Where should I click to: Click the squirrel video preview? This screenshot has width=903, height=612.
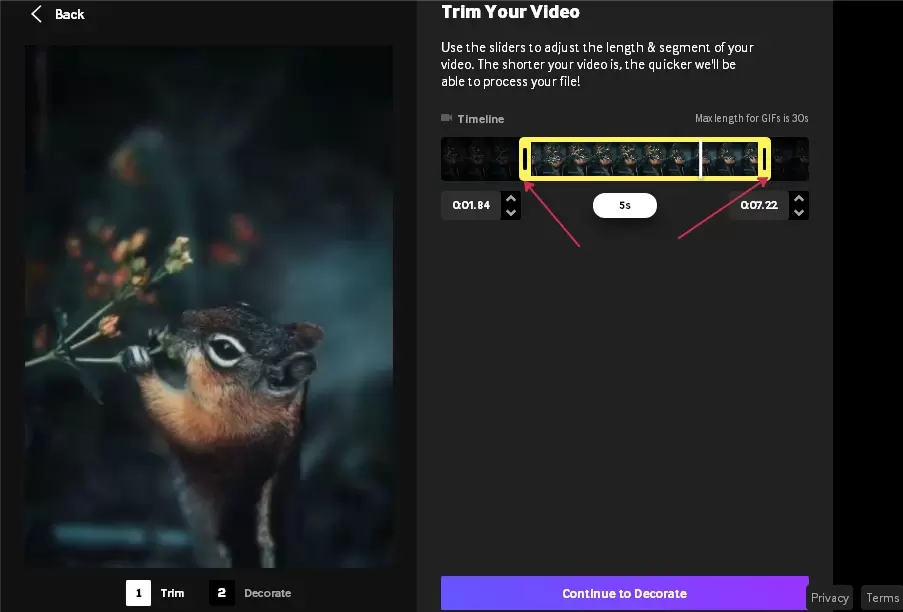(209, 306)
